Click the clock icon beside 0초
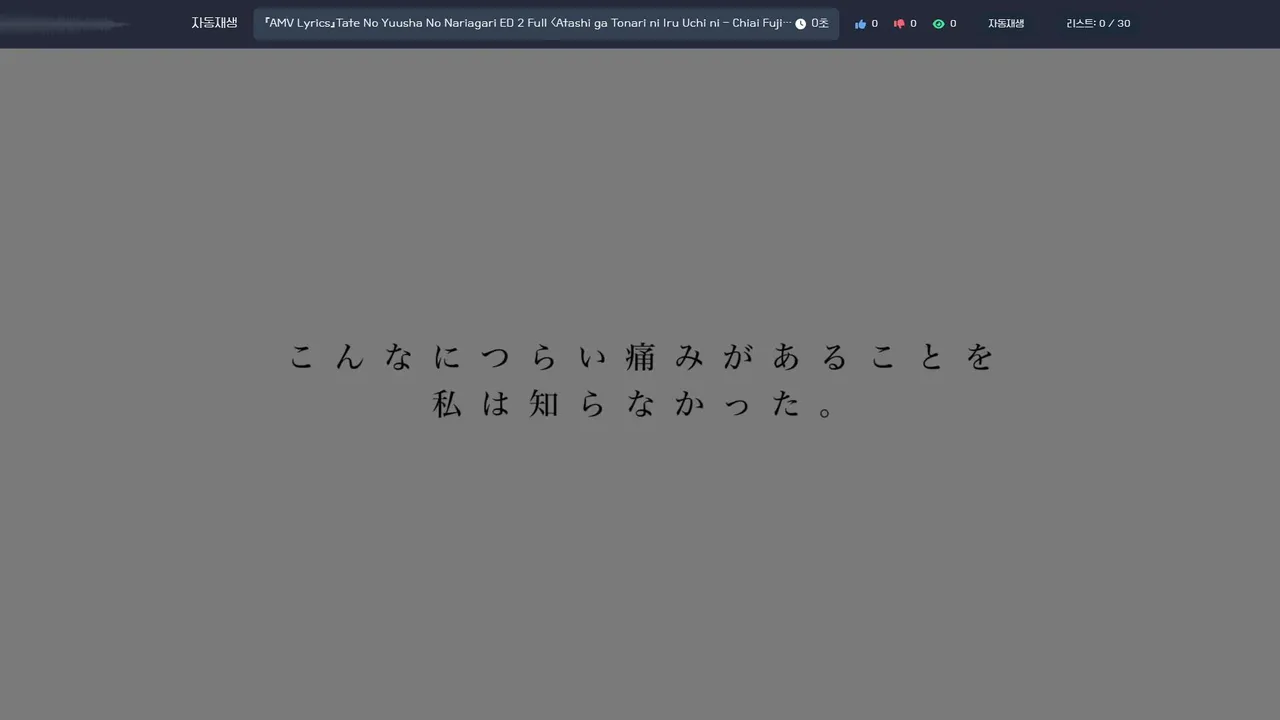1280x720 pixels. tap(800, 24)
